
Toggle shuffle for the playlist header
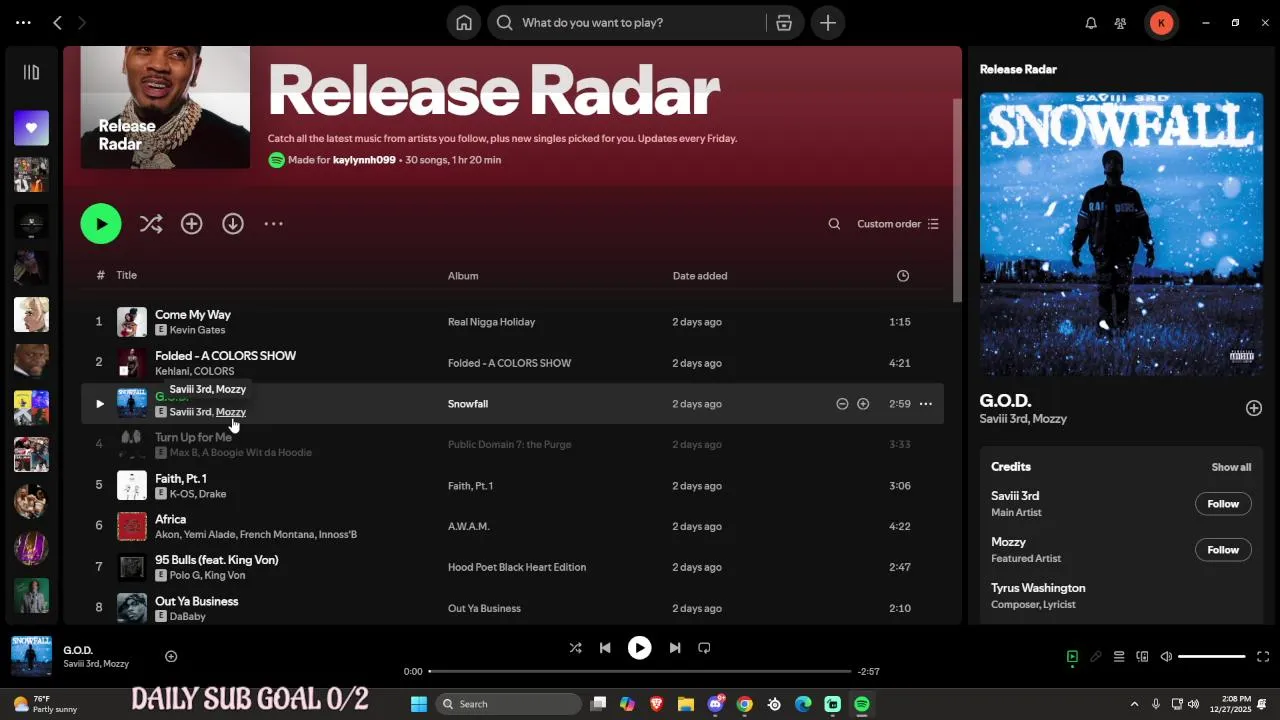[151, 224]
